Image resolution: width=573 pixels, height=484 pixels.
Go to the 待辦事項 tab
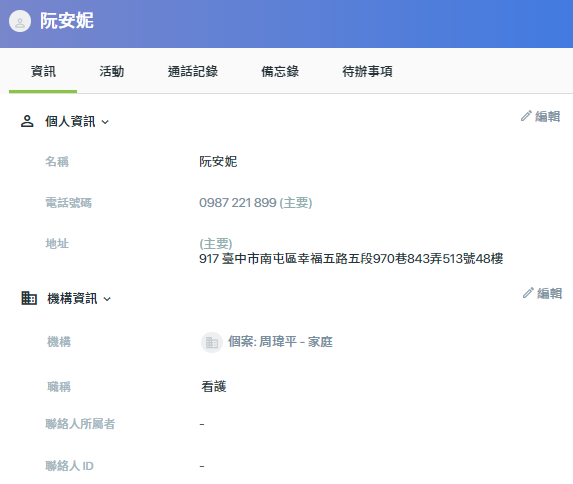(x=367, y=71)
